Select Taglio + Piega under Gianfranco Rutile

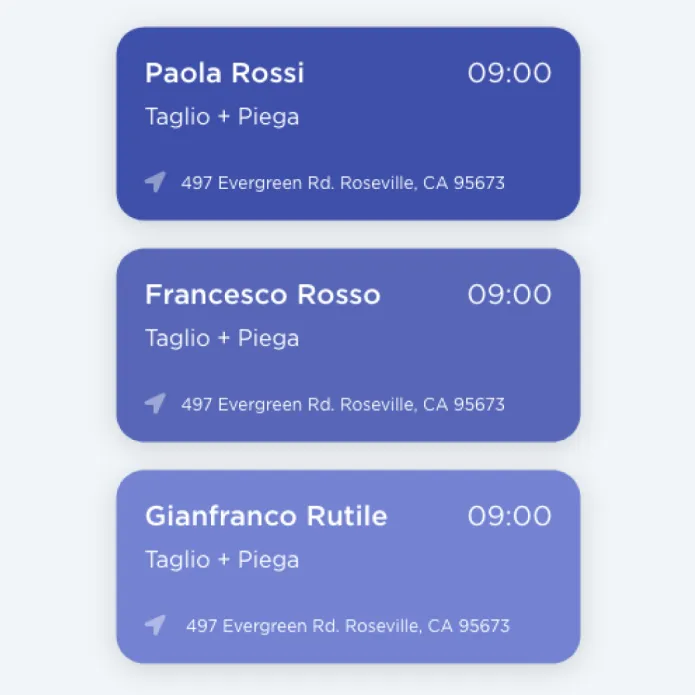pos(222,559)
